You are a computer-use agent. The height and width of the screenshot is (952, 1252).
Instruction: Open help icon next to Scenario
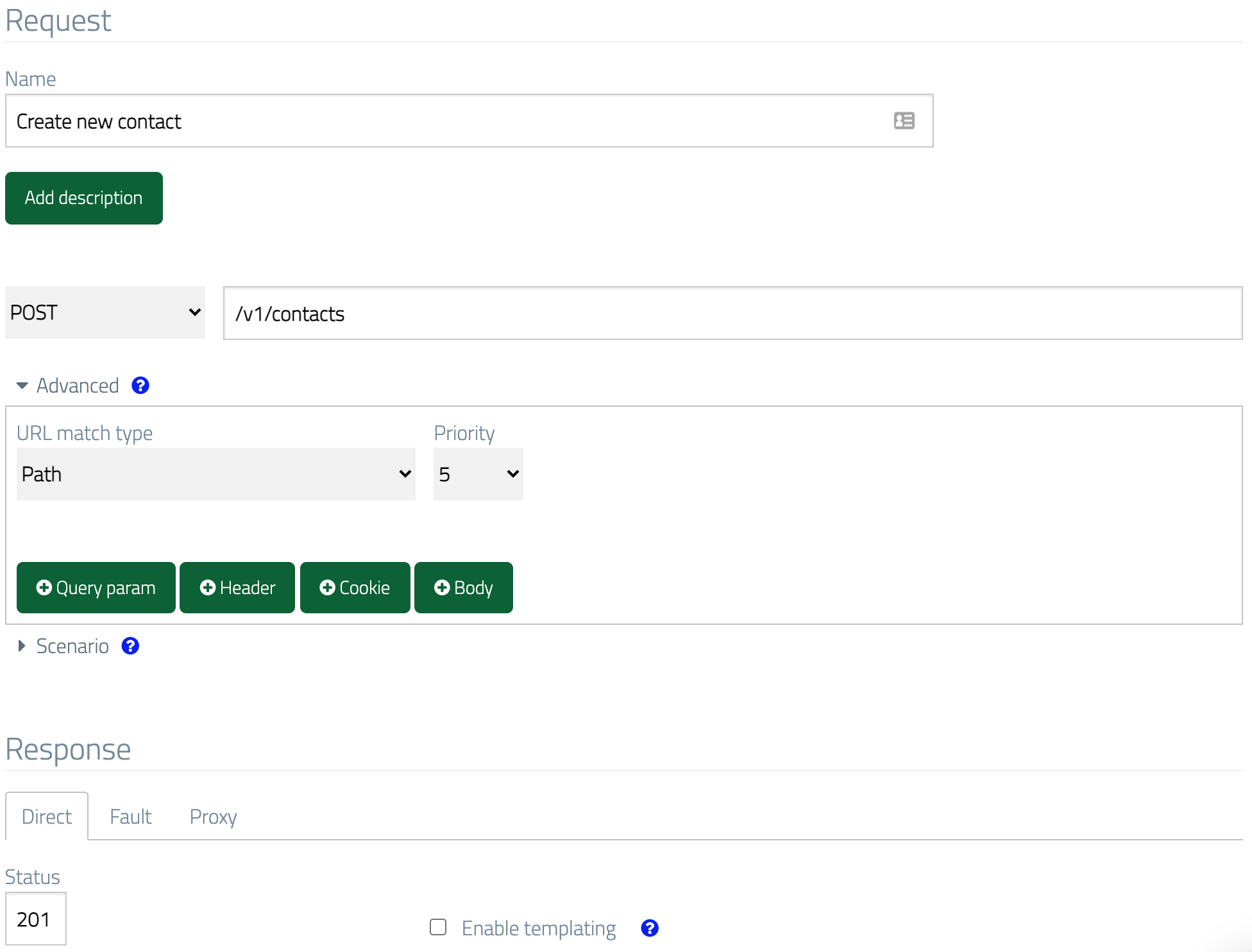[130, 646]
